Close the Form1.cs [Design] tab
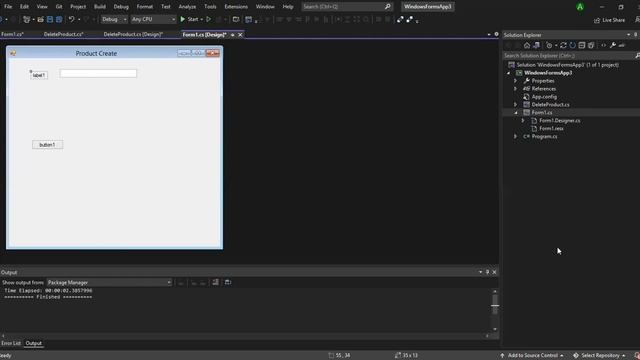Screen dimensions: 640x360 (x=240, y=35)
